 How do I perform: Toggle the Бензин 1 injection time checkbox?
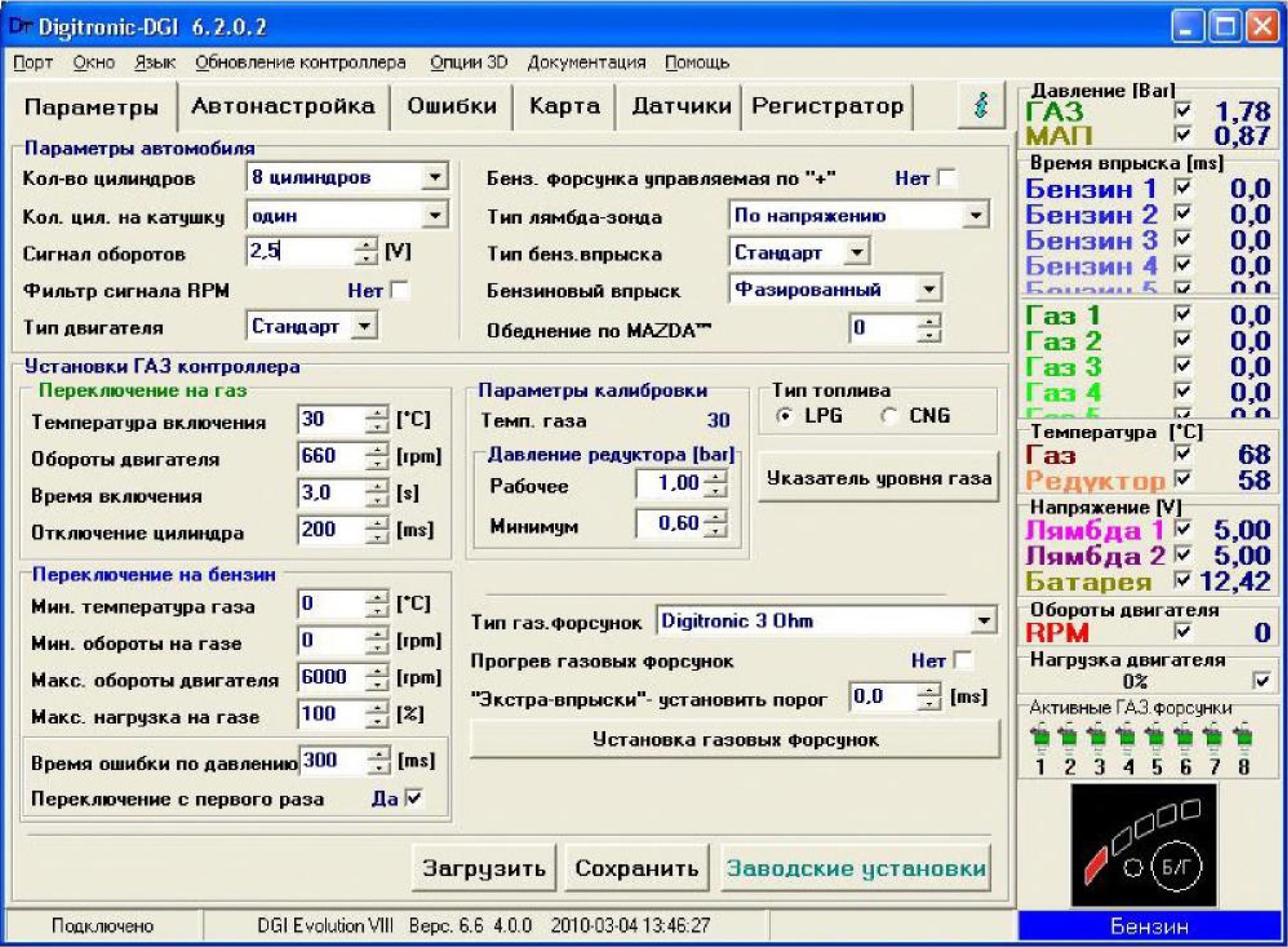click(x=1182, y=187)
